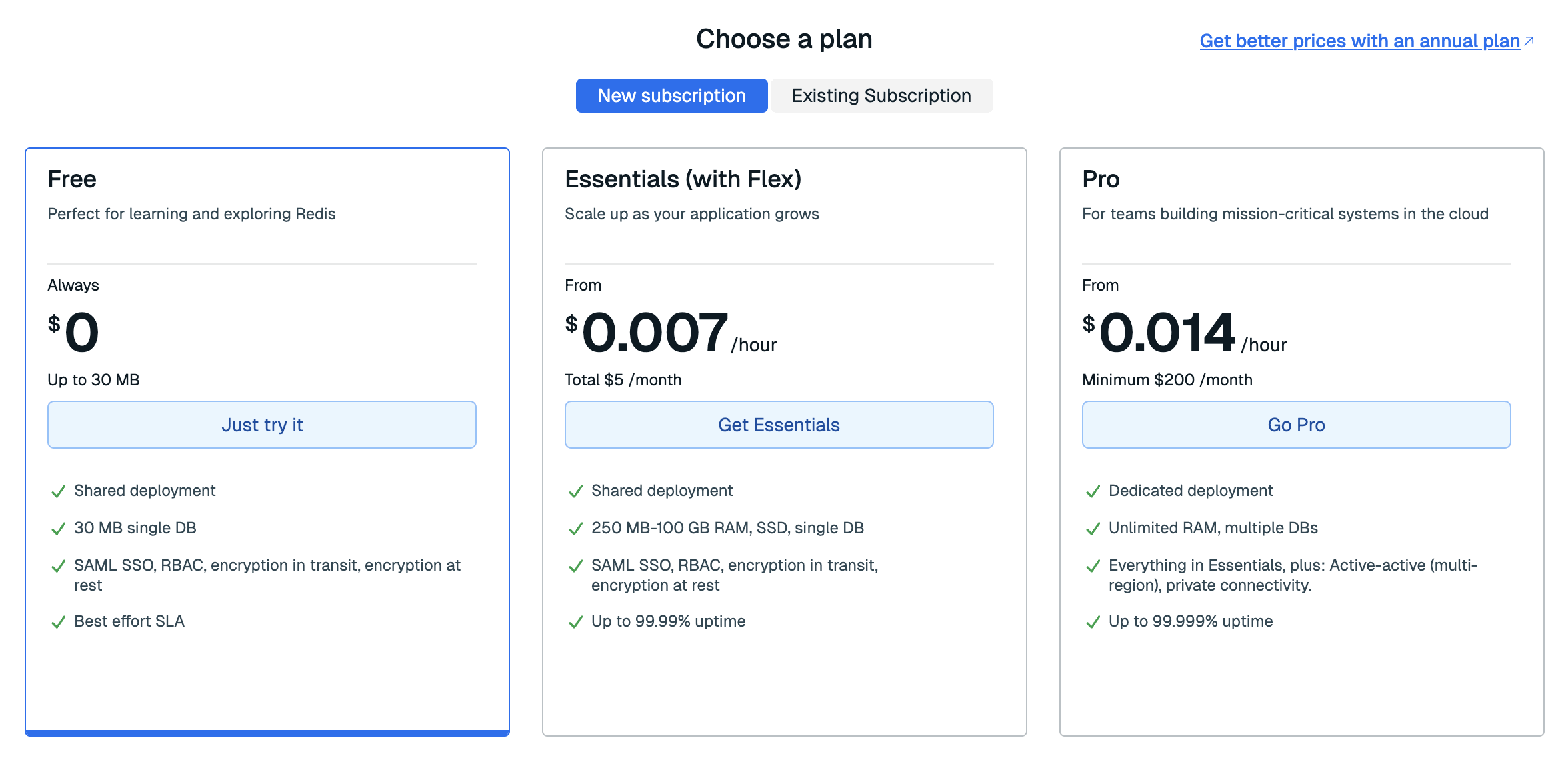The width and height of the screenshot is (1568, 760).
Task: Click checkmark icon beside Up to 99.99% uptime
Action: pos(576,623)
